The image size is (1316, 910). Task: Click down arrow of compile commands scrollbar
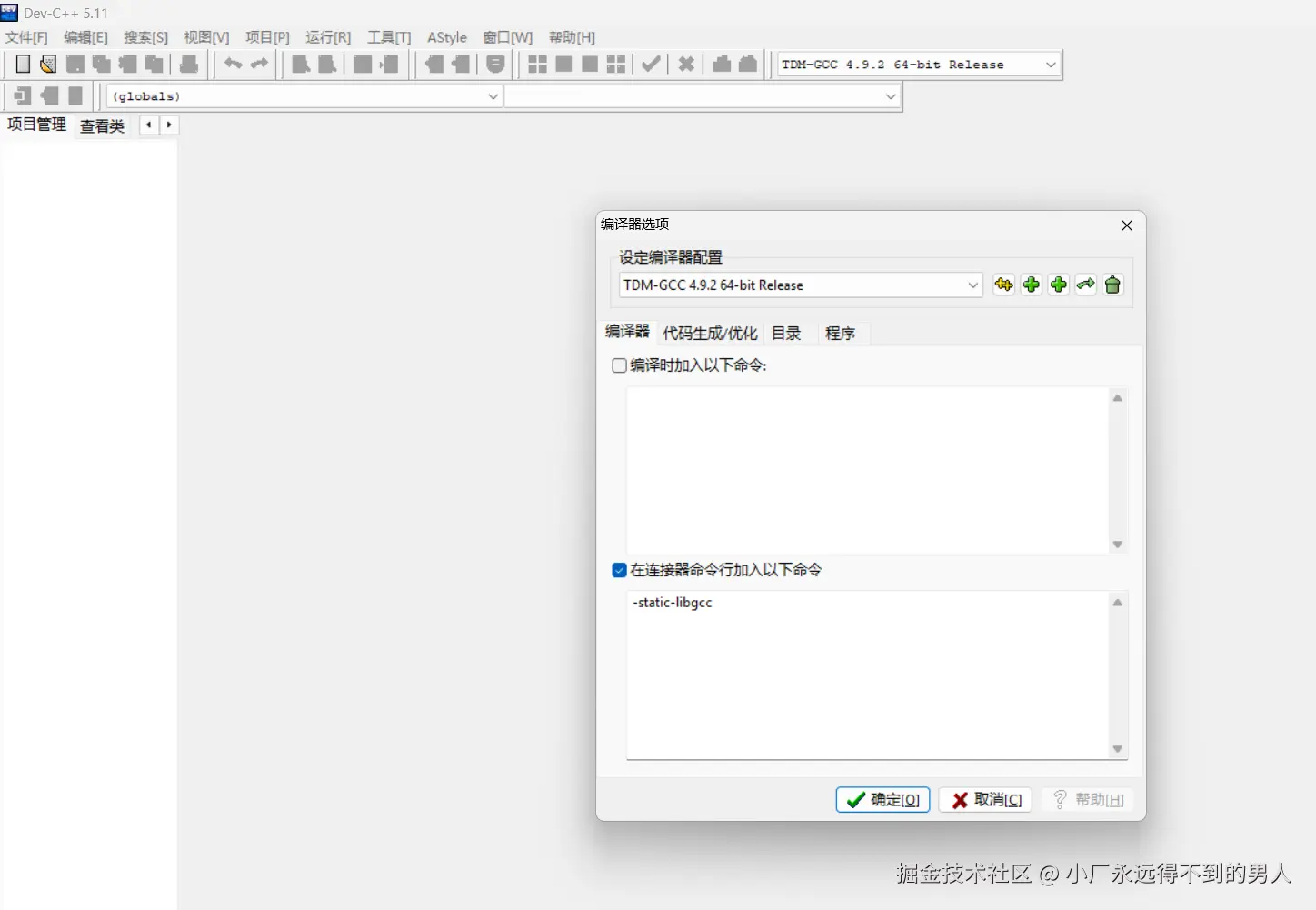pos(1118,545)
